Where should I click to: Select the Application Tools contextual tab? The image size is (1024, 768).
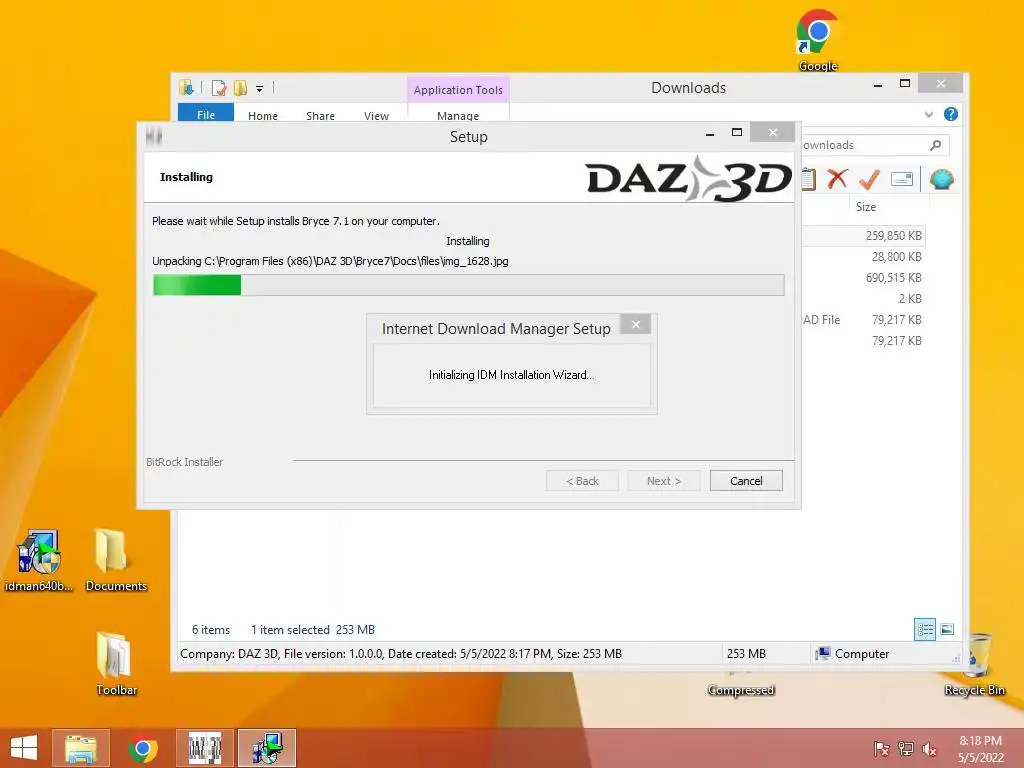pyautogui.click(x=458, y=89)
